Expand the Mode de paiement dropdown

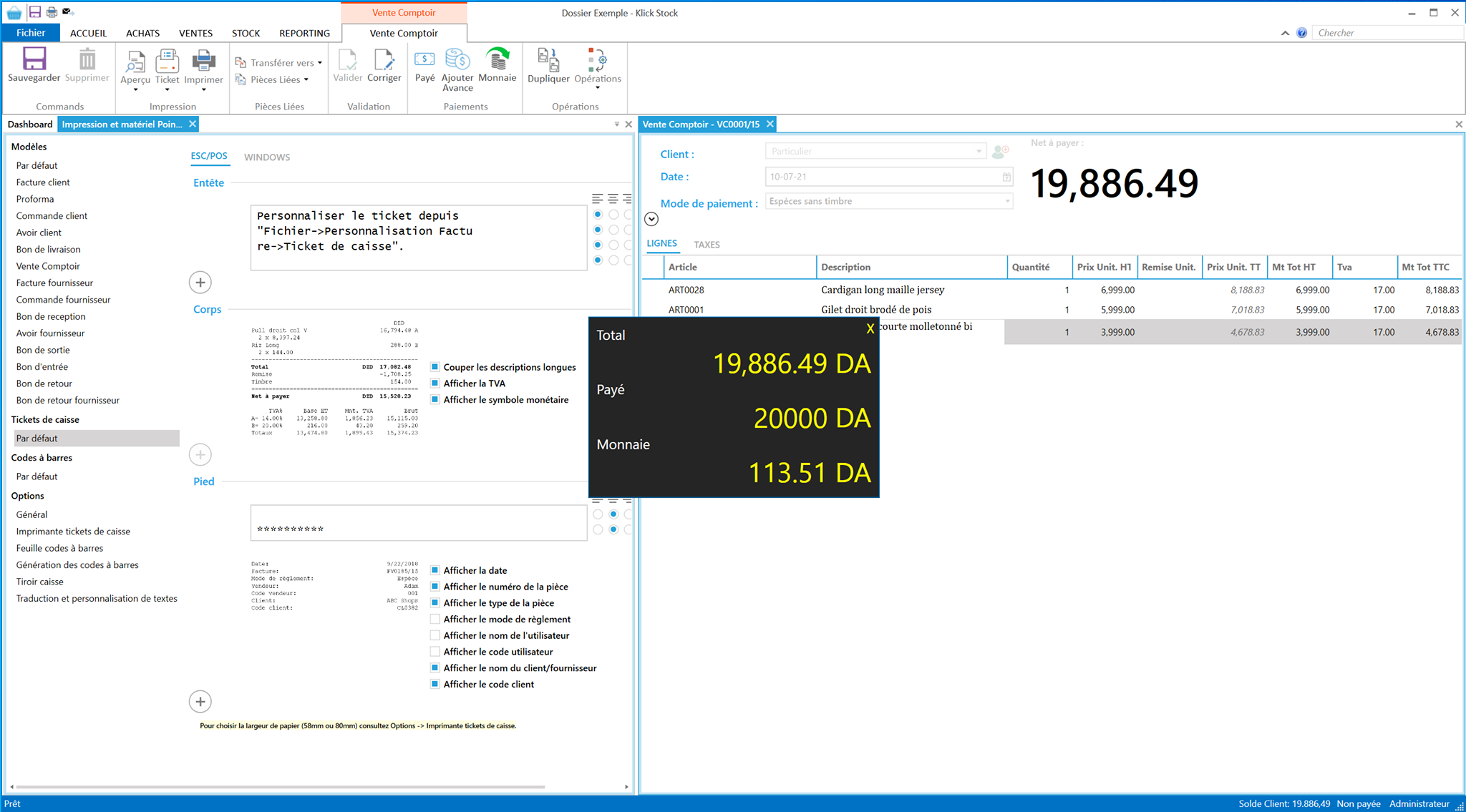tap(1007, 202)
